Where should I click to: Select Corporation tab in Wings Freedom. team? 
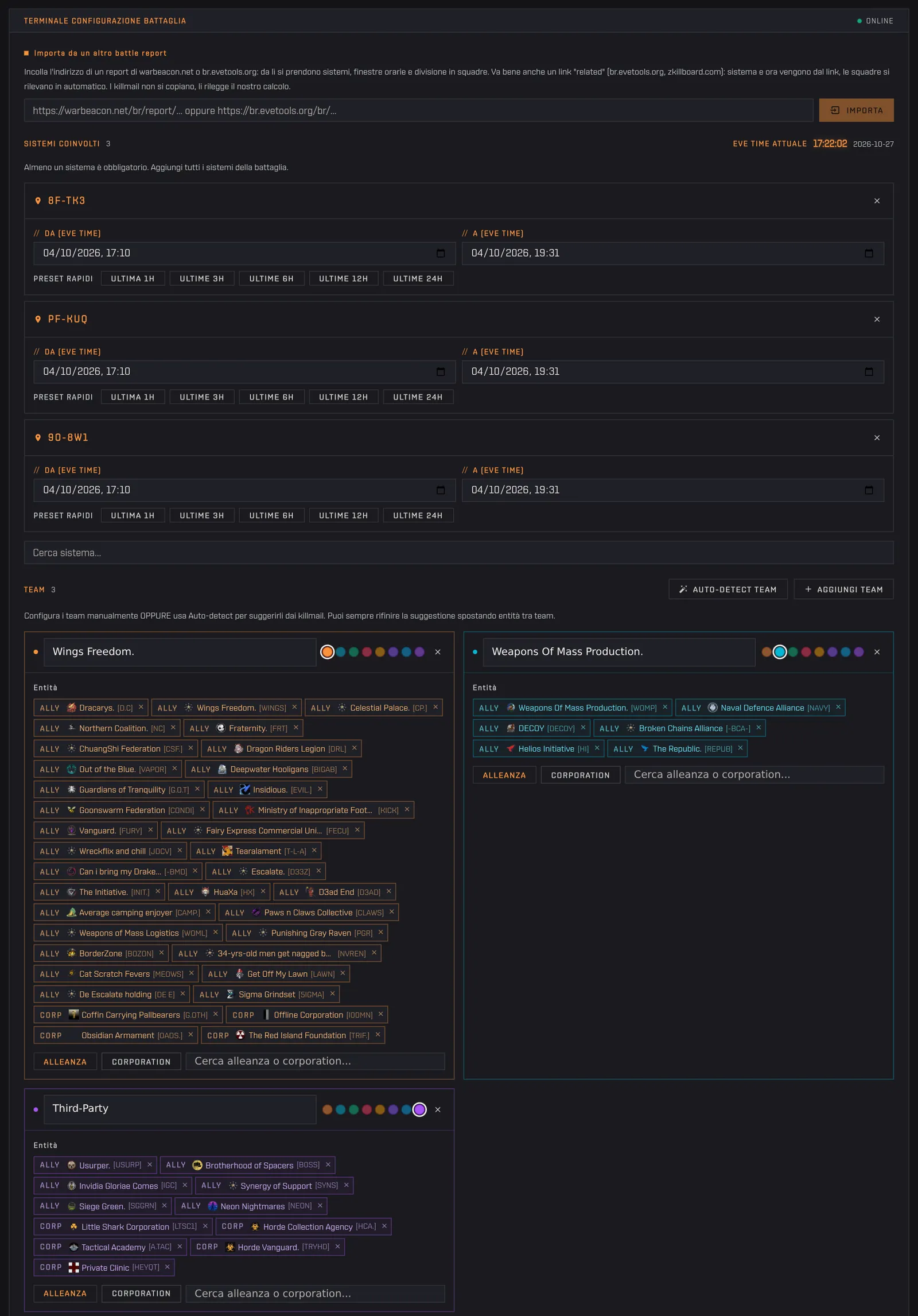pos(141,1062)
